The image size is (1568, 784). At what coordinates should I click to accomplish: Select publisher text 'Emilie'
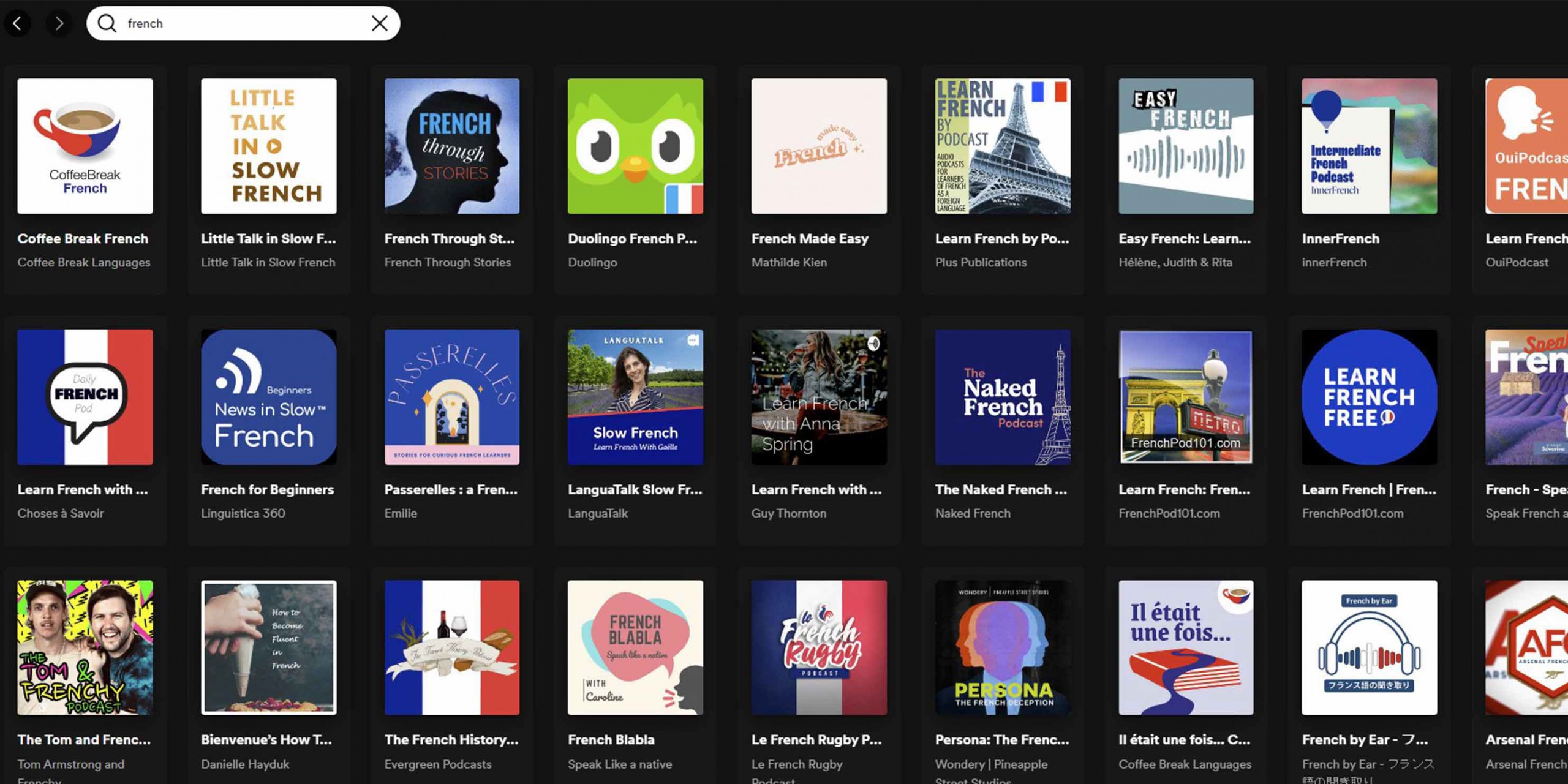pos(401,513)
